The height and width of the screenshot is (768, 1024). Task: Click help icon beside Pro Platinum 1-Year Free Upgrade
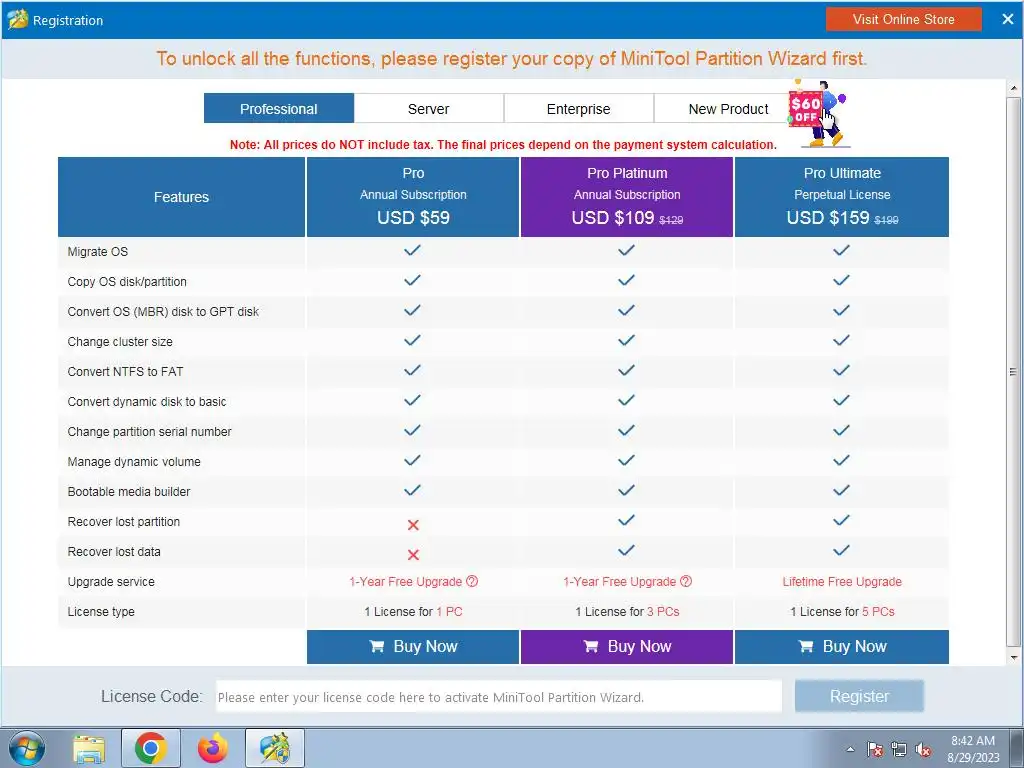coord(686,581)
